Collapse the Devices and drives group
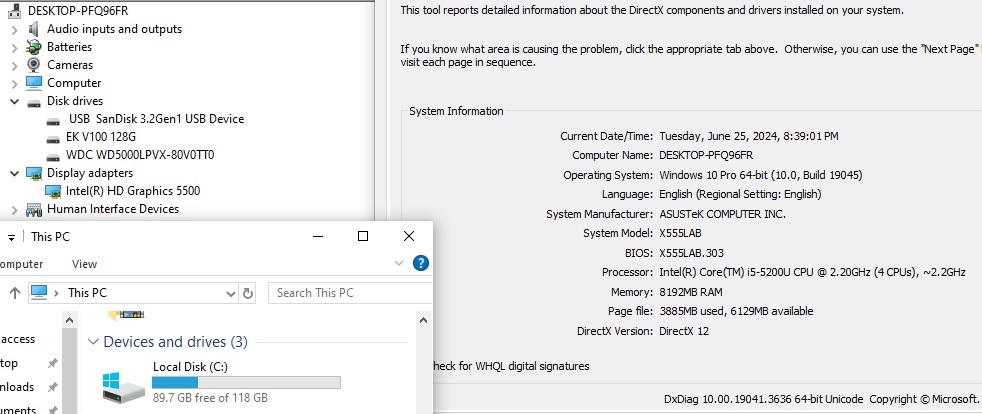982x414 pixels. tap(94, 342)
